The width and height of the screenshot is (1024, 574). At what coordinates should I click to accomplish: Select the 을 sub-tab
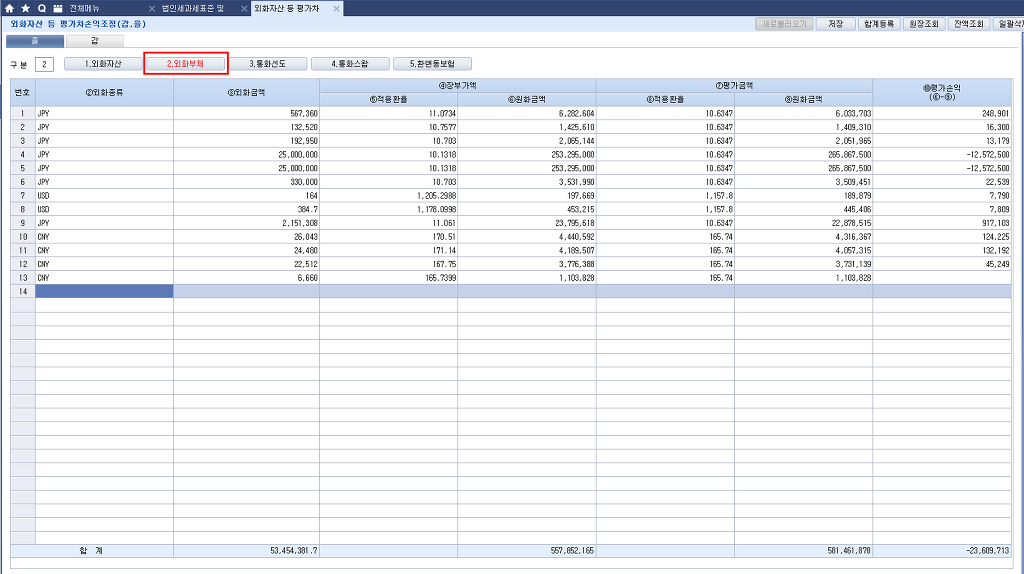[x=35, y=41]
